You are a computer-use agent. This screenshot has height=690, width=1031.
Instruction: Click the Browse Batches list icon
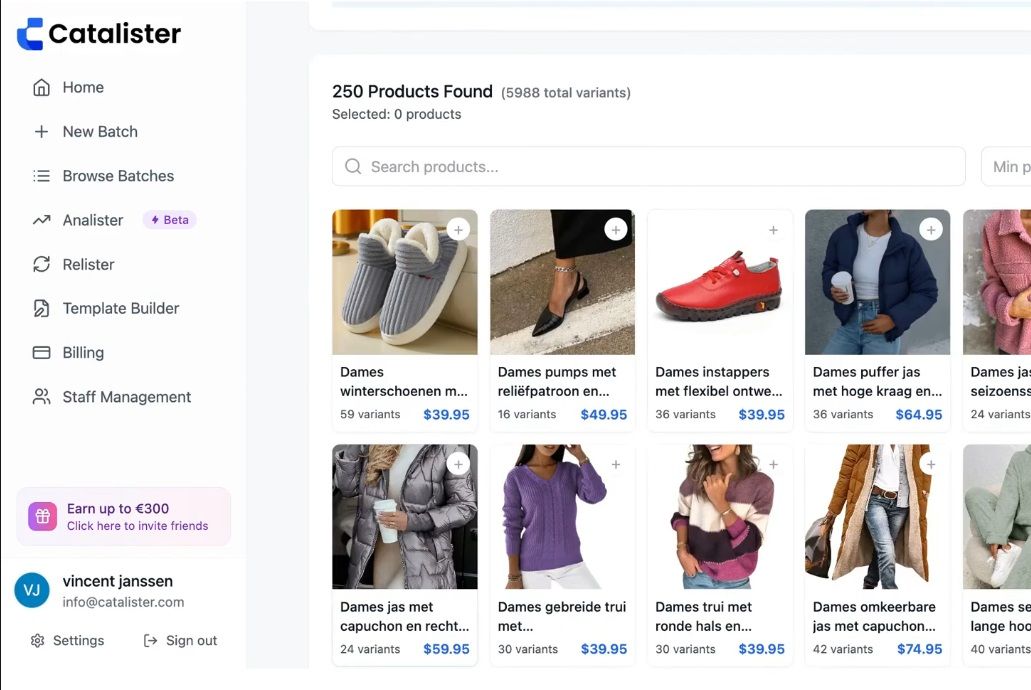point(41,176)
